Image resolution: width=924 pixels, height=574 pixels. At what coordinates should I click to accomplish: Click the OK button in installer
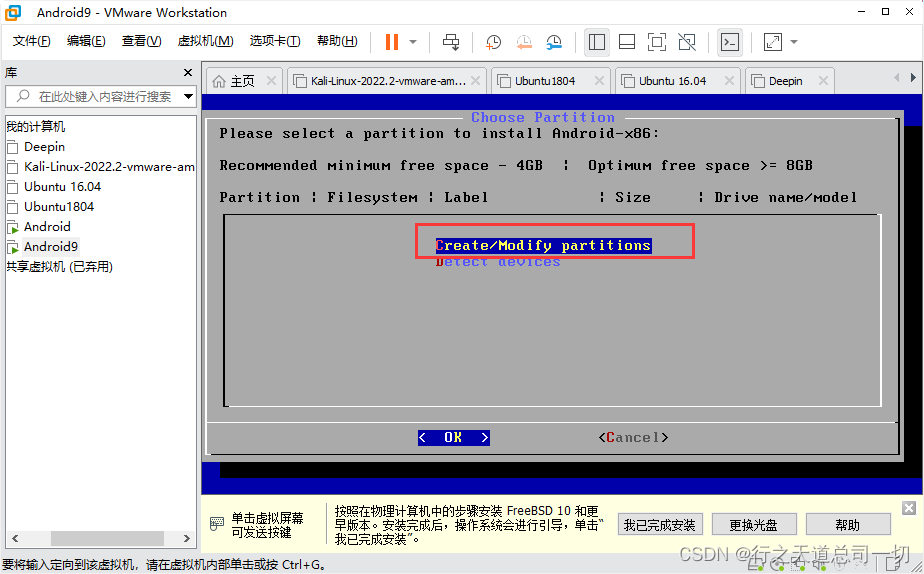(454, 437)
